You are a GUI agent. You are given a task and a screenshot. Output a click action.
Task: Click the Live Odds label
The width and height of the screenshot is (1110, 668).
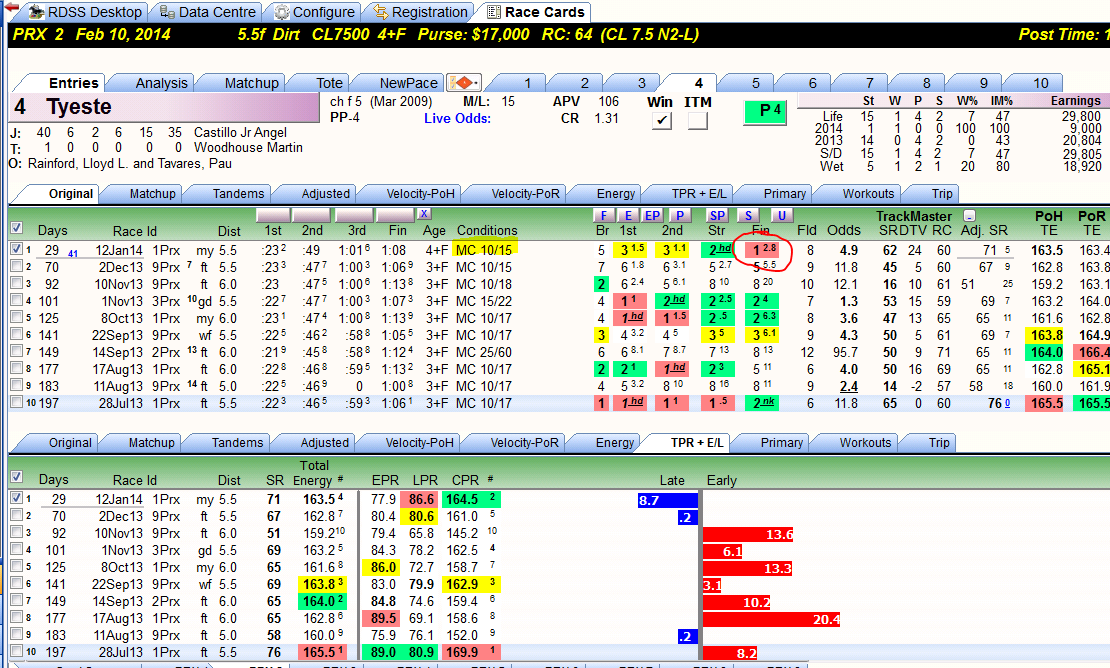457,119
